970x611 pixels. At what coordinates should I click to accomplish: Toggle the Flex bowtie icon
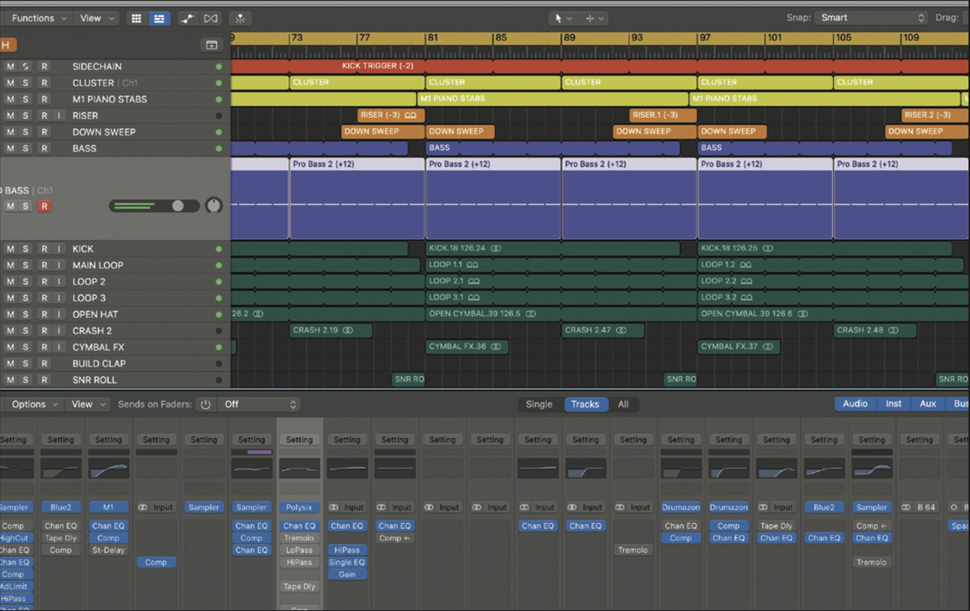pyautogui.click(x=210, y=19)
